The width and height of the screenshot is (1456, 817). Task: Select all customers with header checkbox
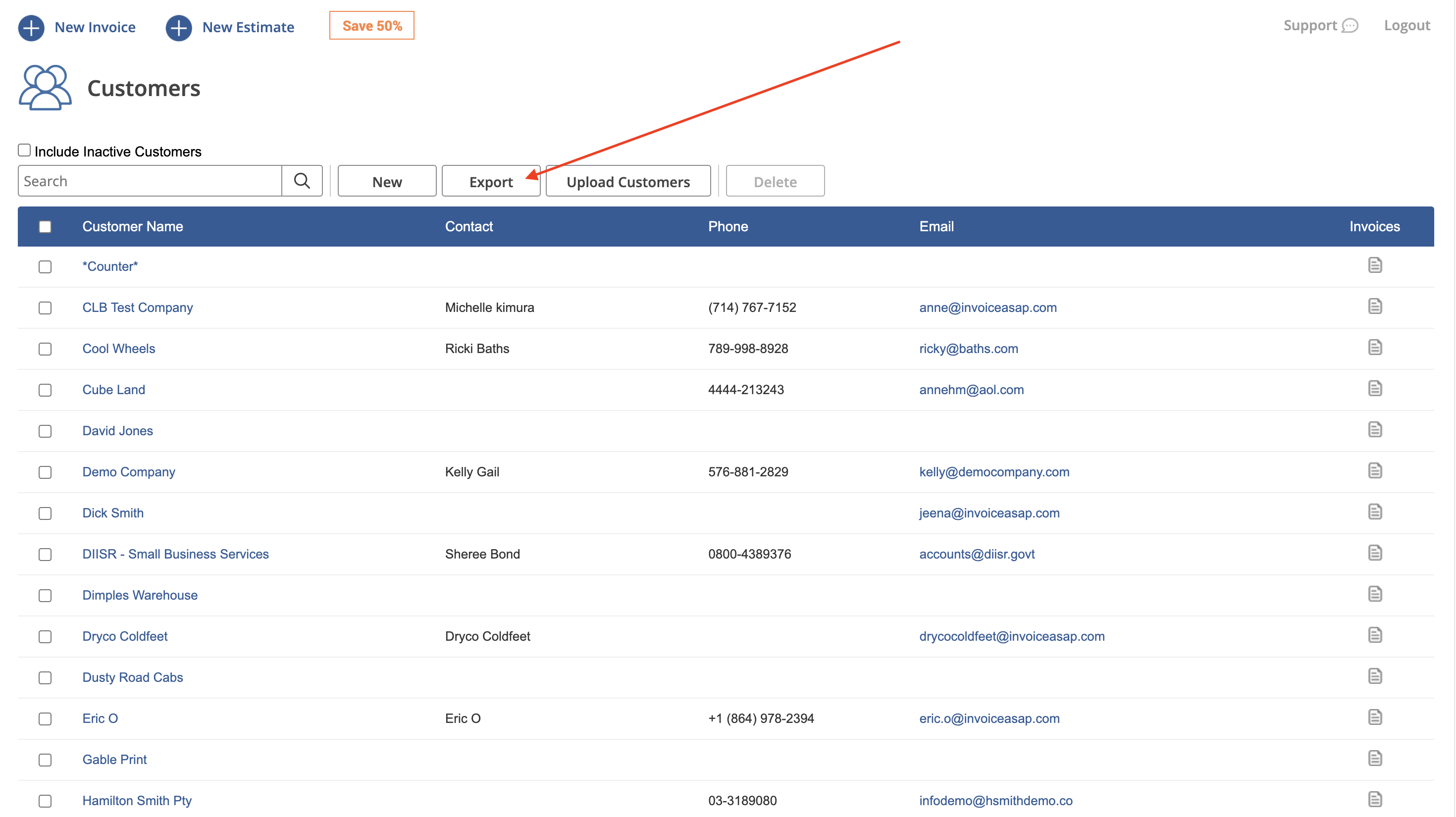point(45,226)
